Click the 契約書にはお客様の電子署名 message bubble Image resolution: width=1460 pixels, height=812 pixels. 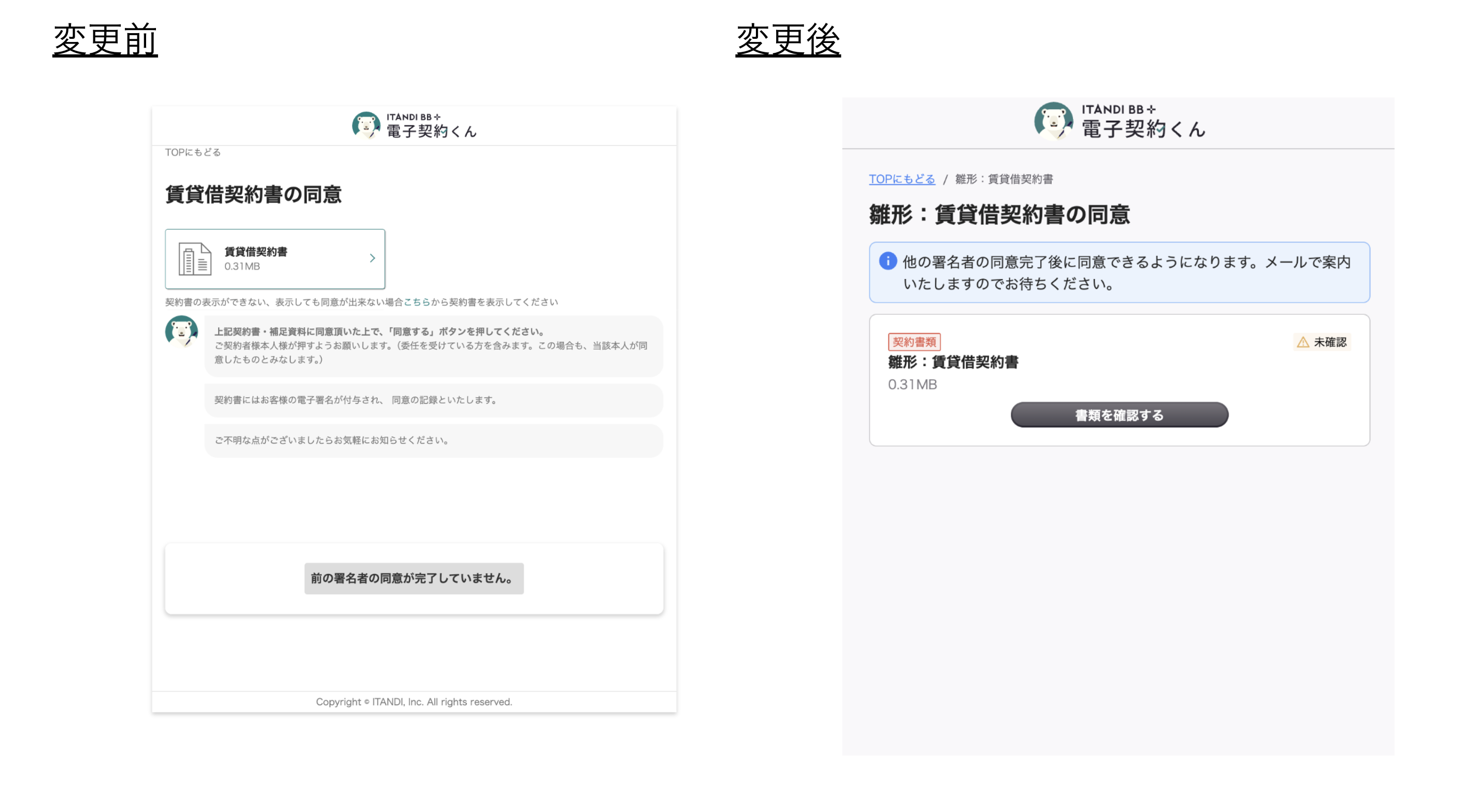pyautogui.click(x=434, y=401)
